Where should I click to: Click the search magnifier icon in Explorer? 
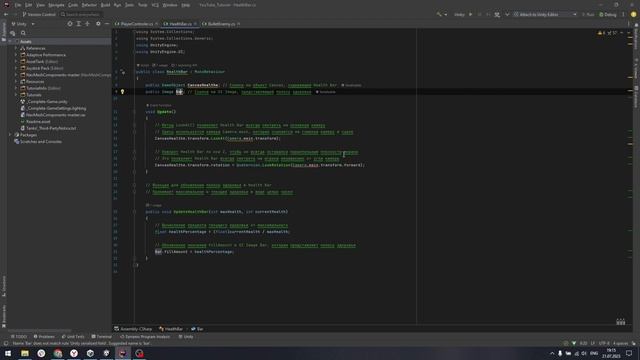(x=23, y=33)
